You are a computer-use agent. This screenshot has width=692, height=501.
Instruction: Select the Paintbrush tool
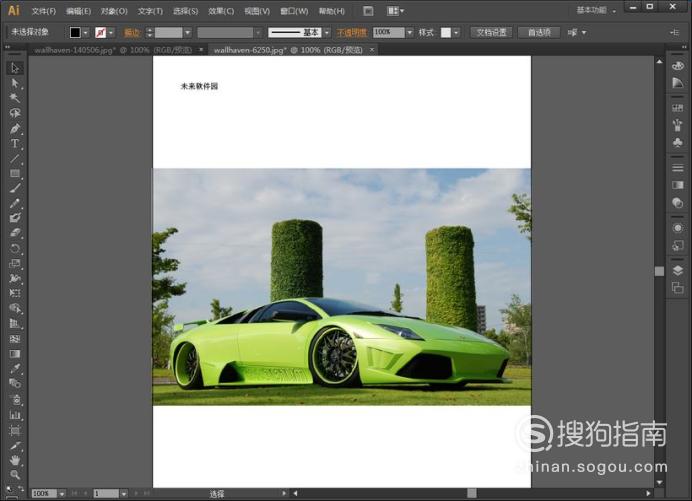pyautogui.click(x=15, y=188)
